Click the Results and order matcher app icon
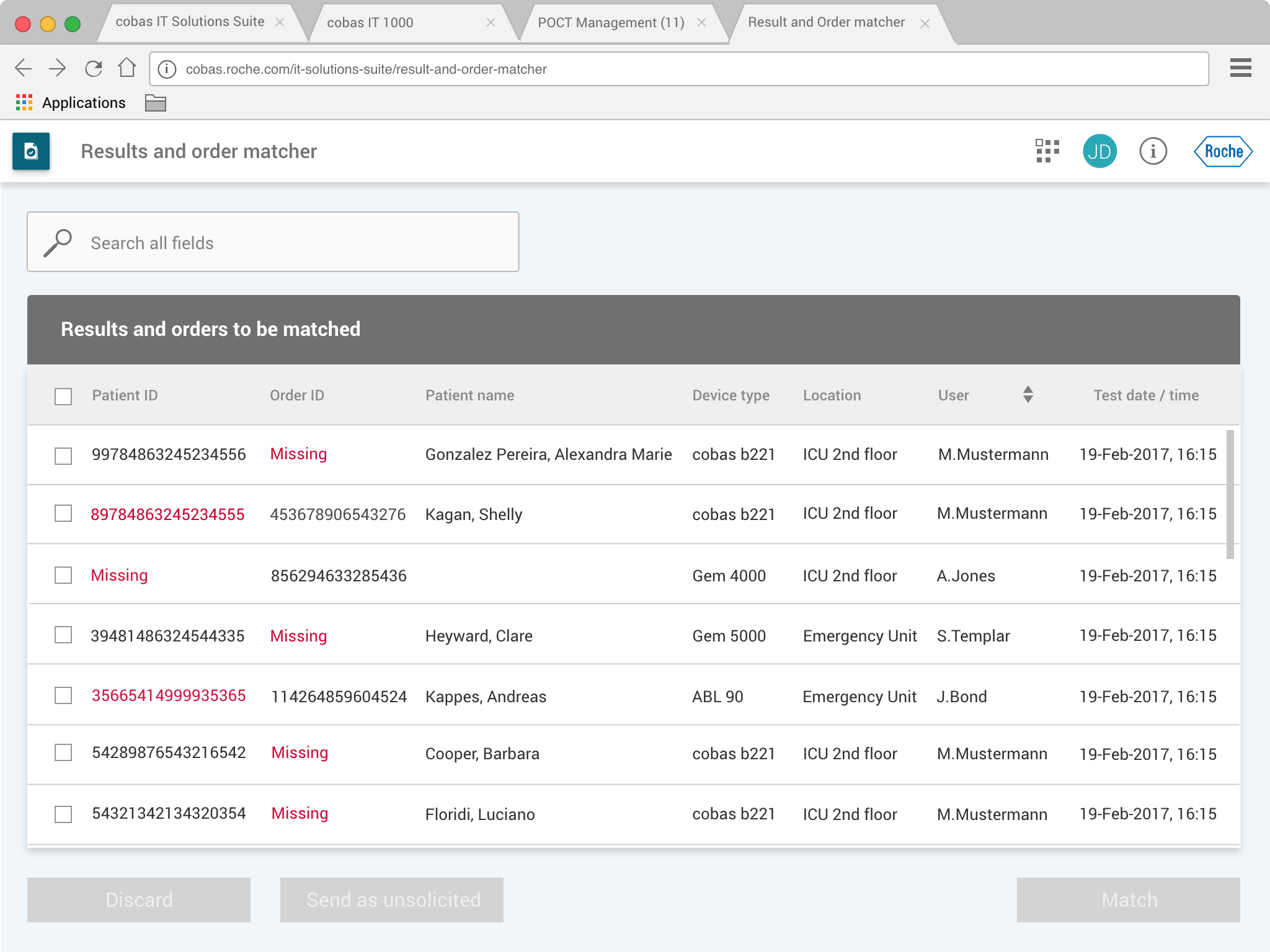This screenshot has width=1270, height=952. tap(31, 151)
